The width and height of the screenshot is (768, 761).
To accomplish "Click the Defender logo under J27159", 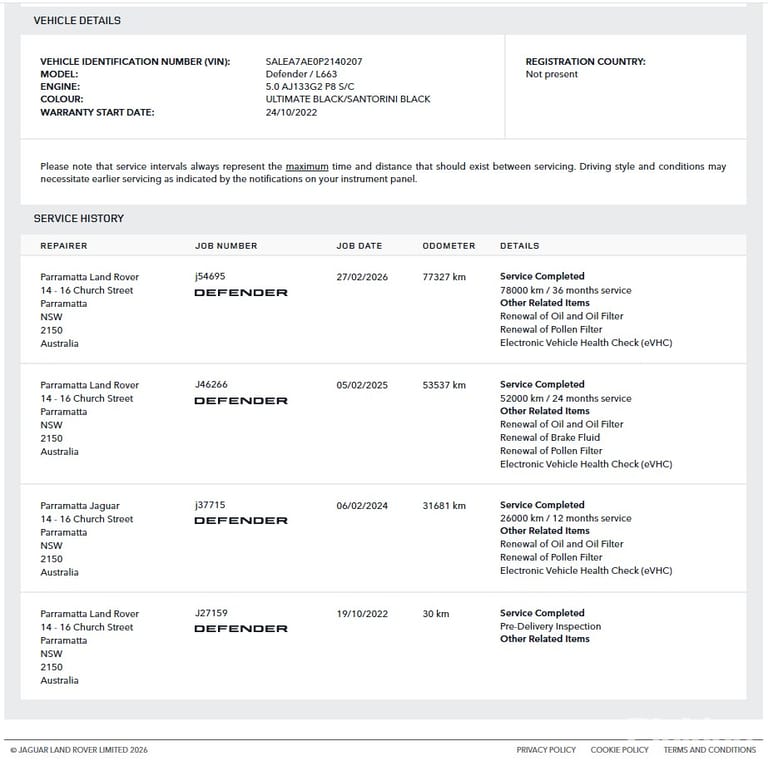I will click(x=241, y=629).
